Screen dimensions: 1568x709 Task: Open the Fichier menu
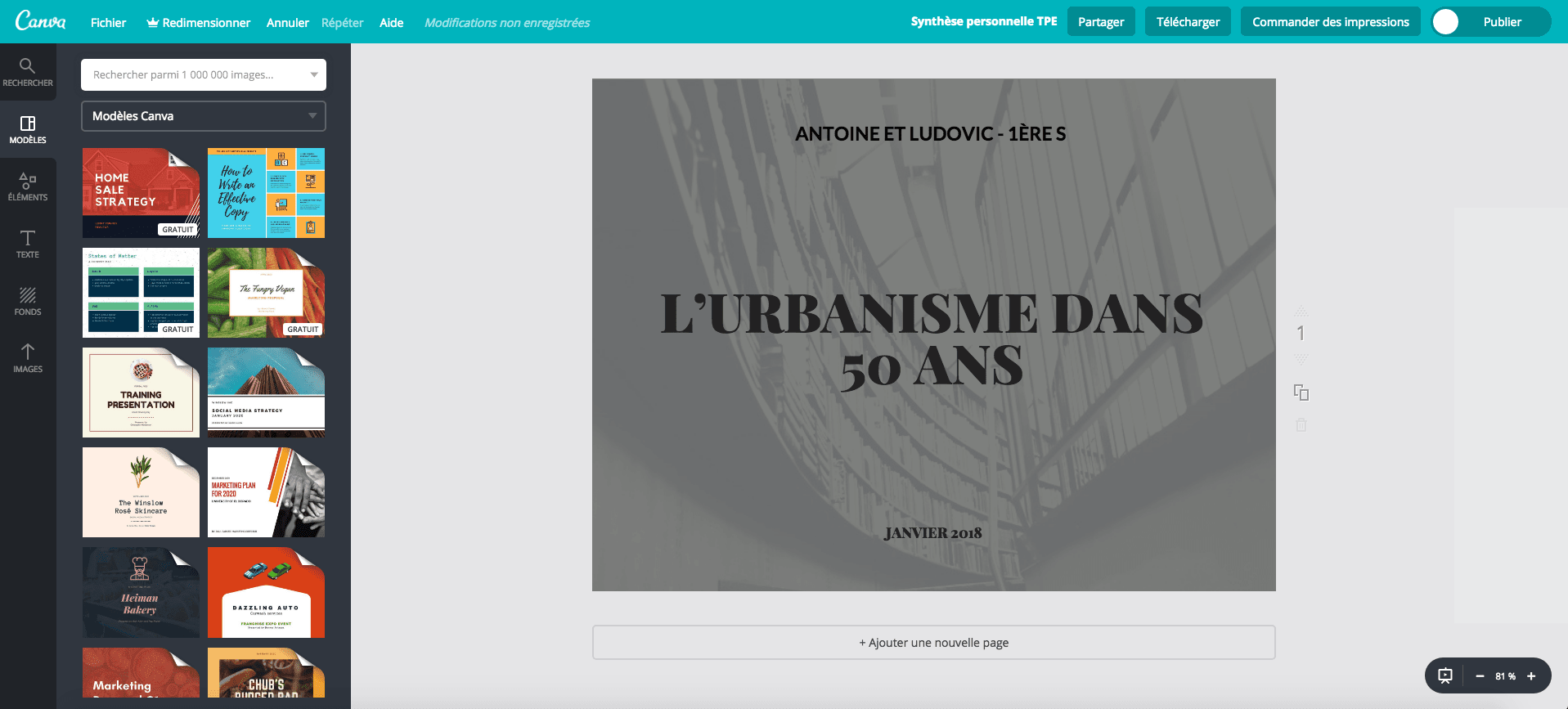[x=108, y=23]
